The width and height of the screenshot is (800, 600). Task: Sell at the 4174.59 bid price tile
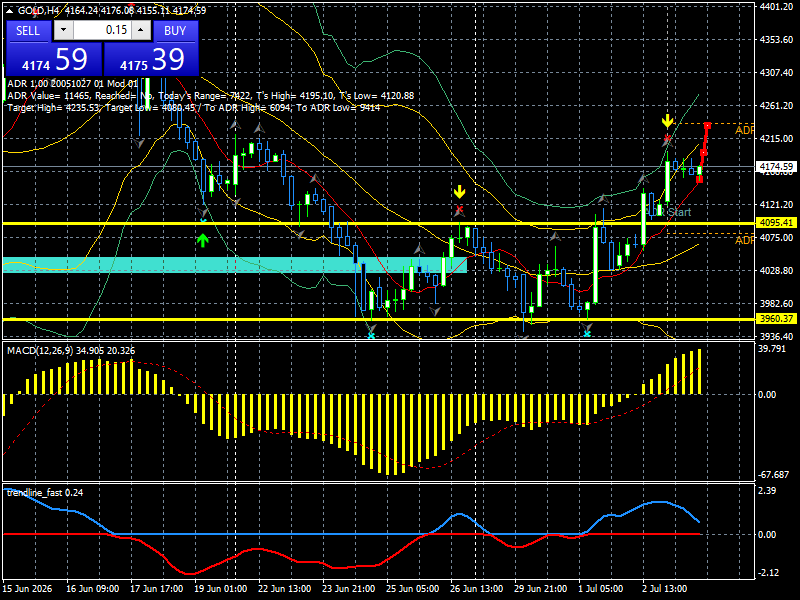click(54, 59)
